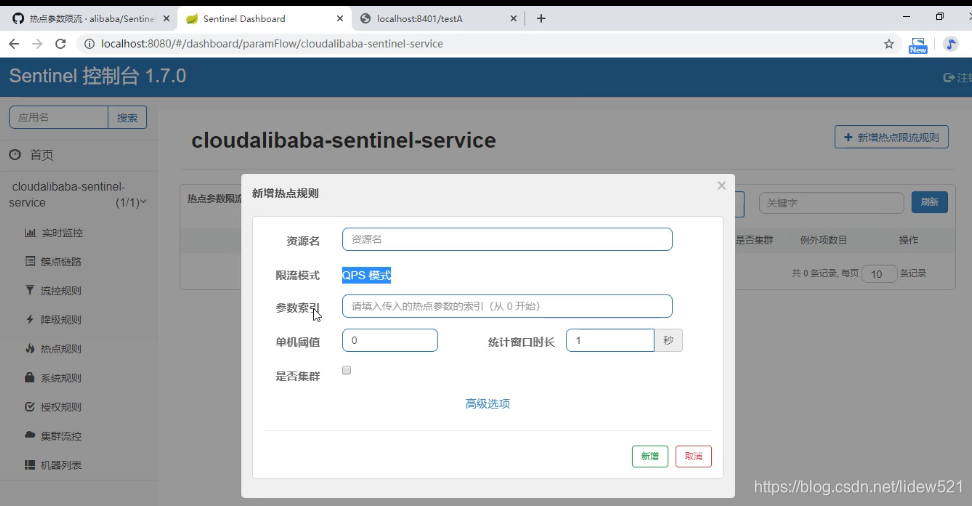Image resolution: width=972 pixels, height=506 pixels.
Task: Open a new browser tab
Action: tap(541, 19)
